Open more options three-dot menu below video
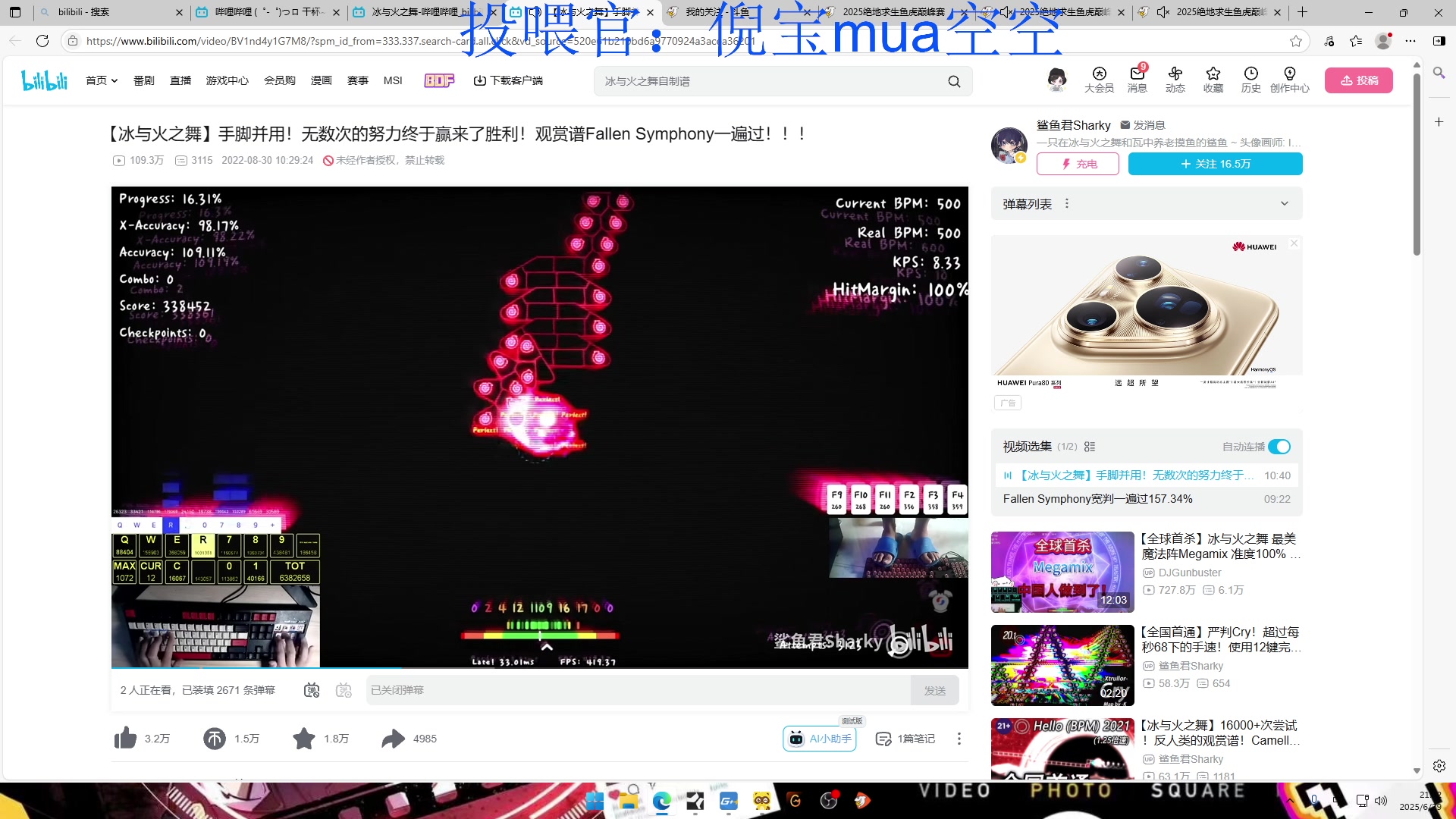Screen dimensions: 1456x819 959,739
